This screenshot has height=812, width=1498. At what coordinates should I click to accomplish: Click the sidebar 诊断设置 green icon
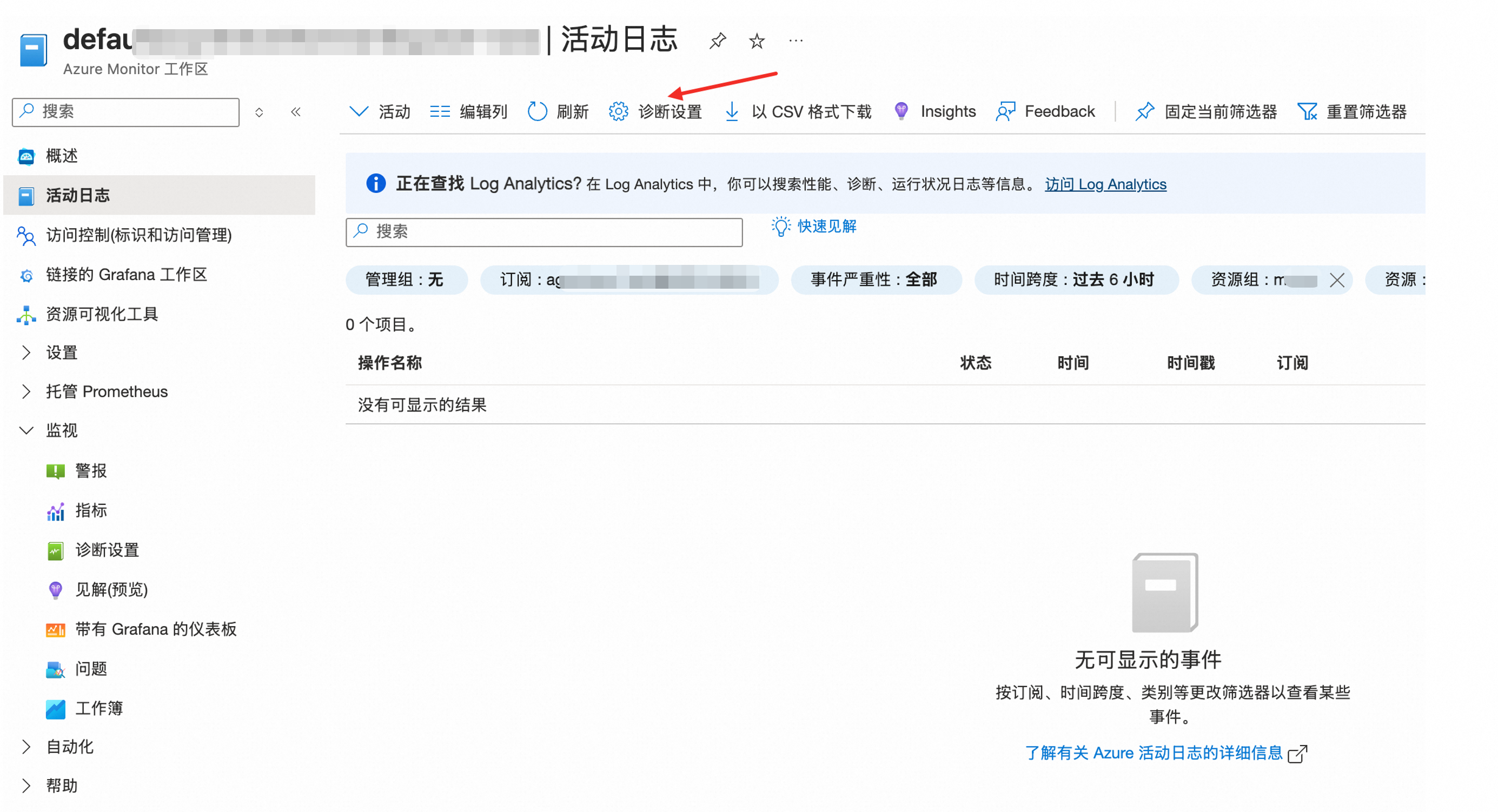click(x=55, y=550)
